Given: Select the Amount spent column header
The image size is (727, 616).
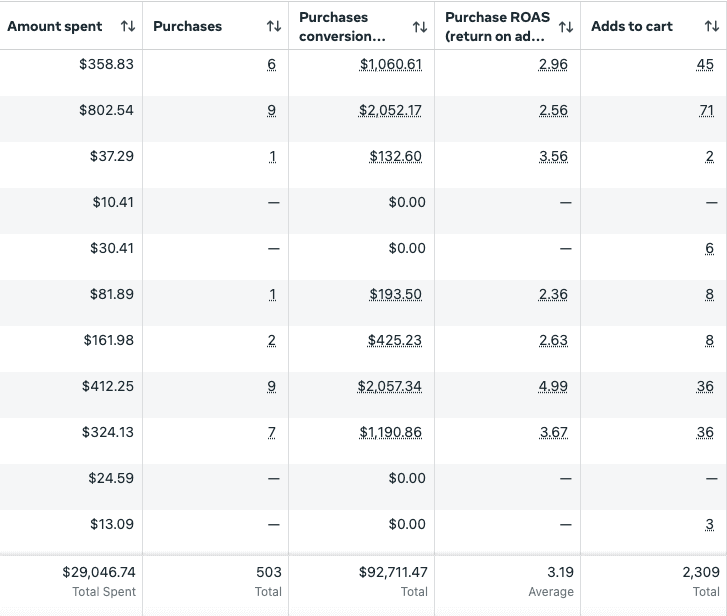Looking at the screenshot, I should (55, 26).
